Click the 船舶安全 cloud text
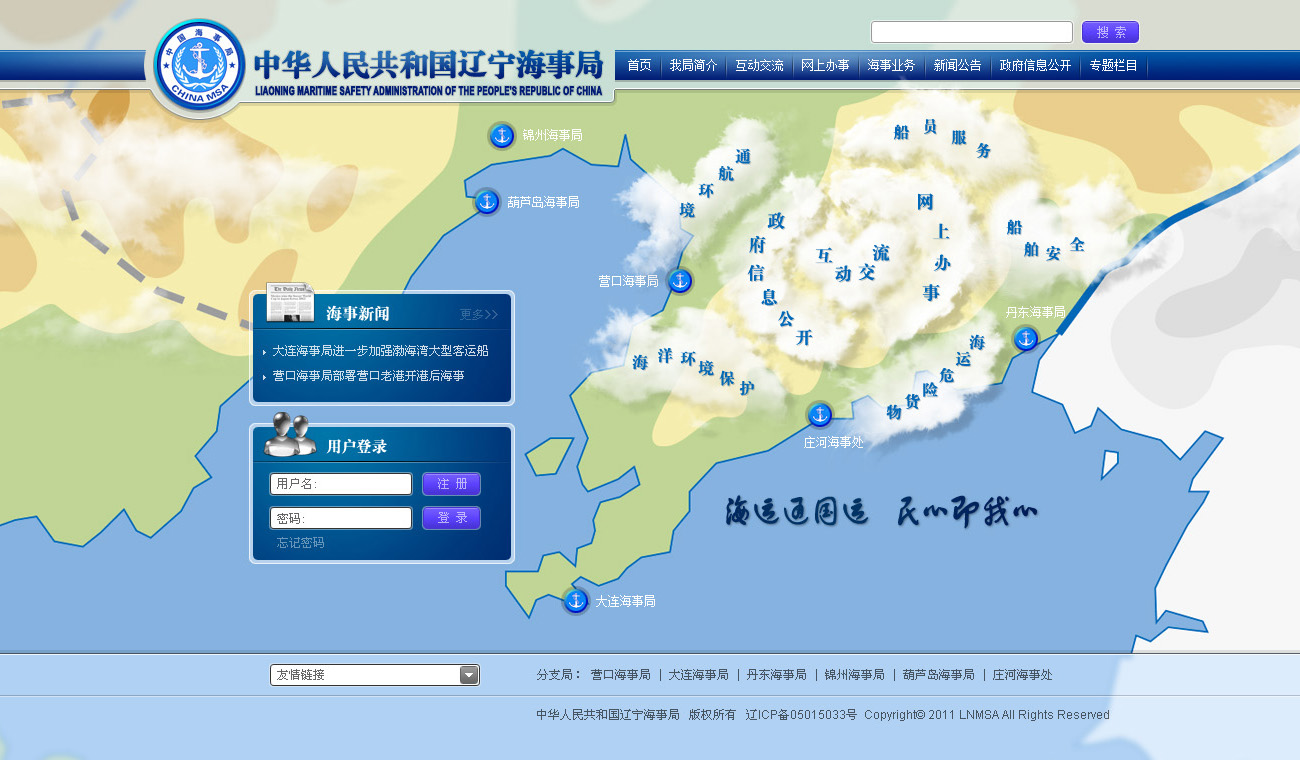The height and width of the screenshot is (760, 1300). (x=1046, y=241)
